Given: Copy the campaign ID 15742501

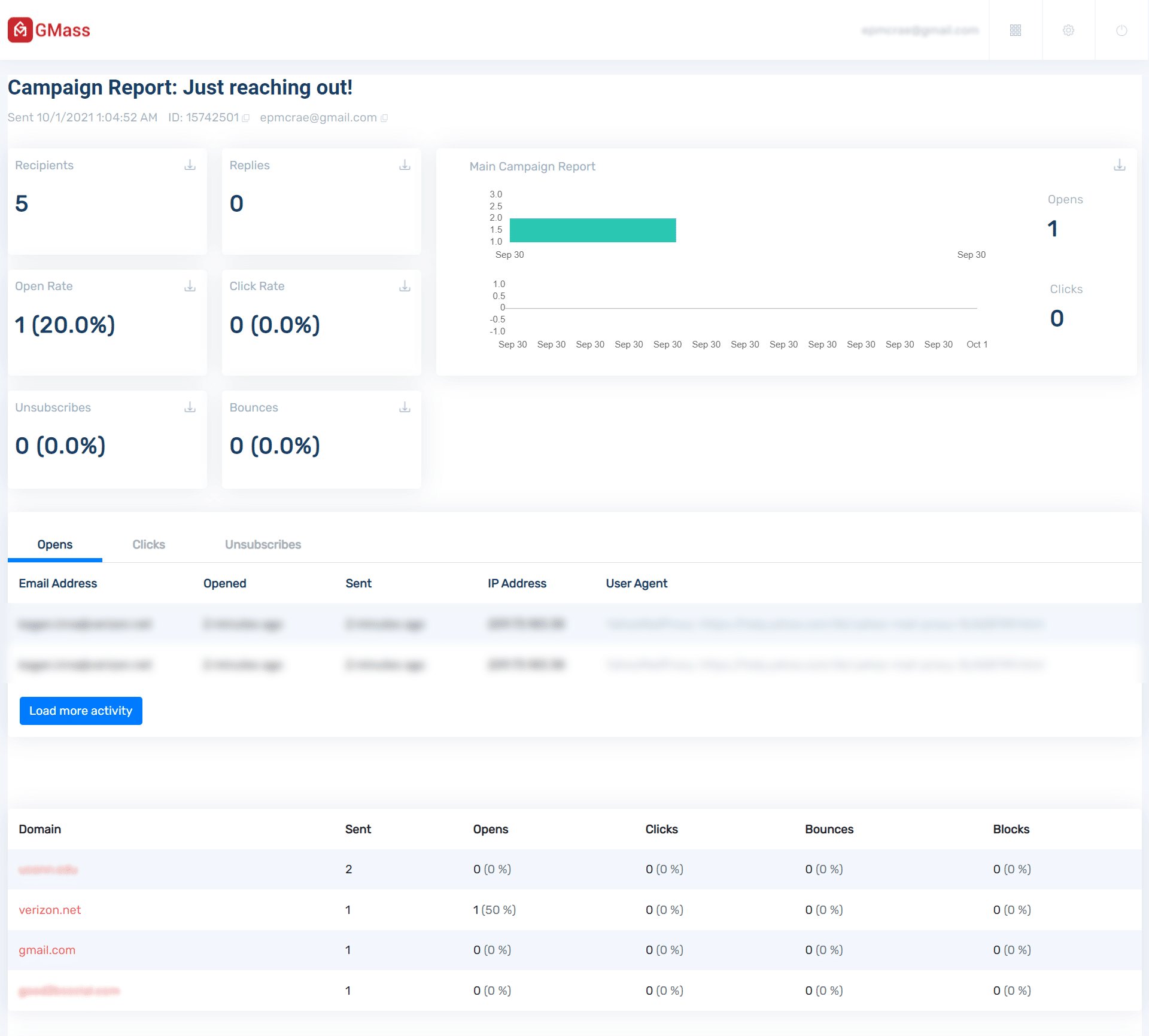Looking at the screenshot, I should click(x=245, y=118).
